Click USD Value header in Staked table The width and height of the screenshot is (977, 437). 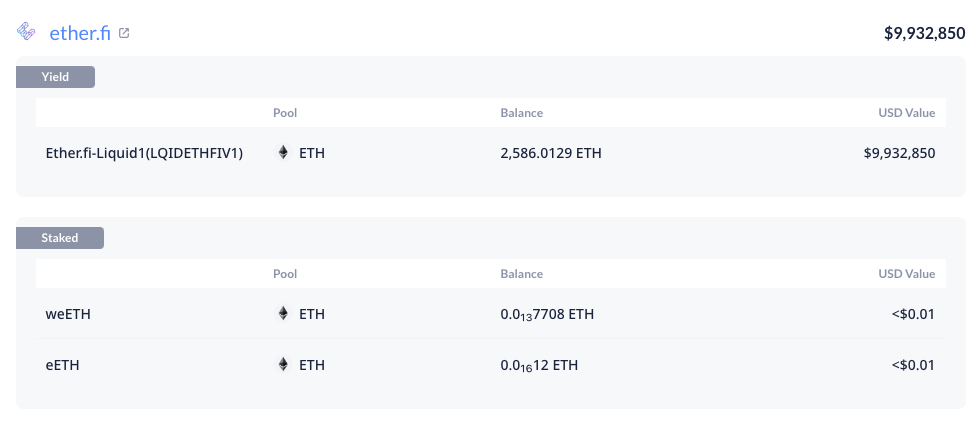[907, 274]
